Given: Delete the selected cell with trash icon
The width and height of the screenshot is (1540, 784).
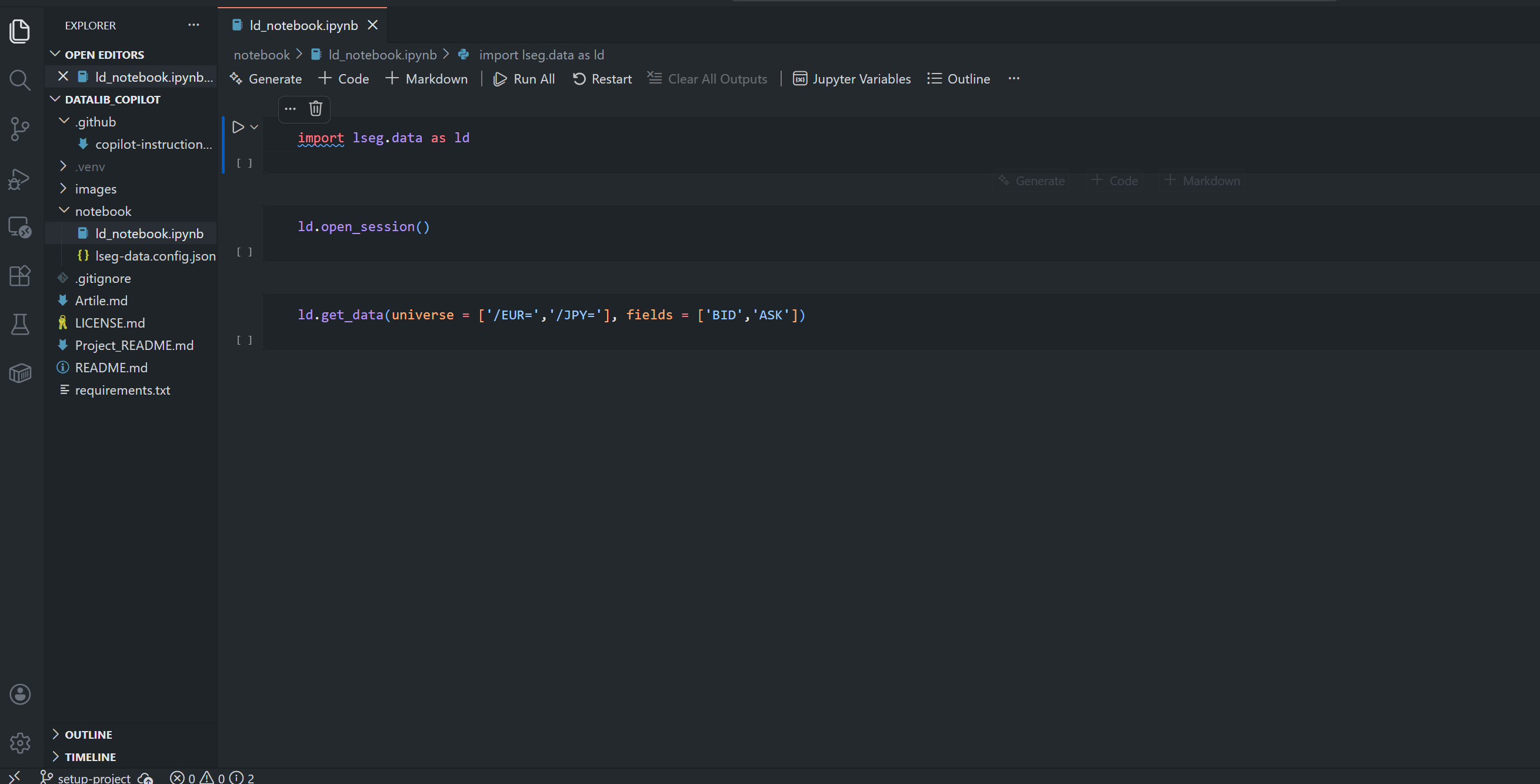Looking at the screenshot, I should 316,108.
